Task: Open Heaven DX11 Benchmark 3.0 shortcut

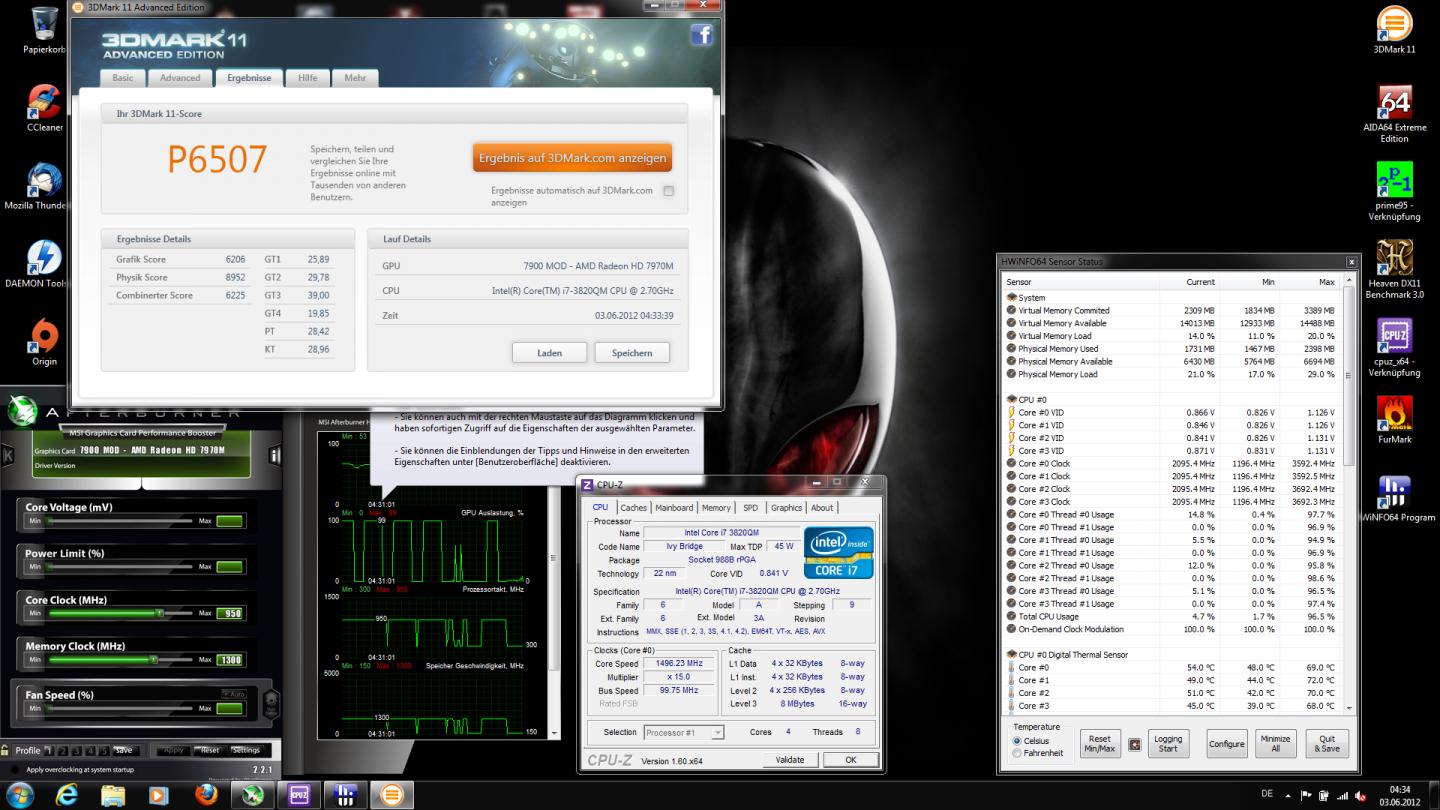Action: [1394, 258]
